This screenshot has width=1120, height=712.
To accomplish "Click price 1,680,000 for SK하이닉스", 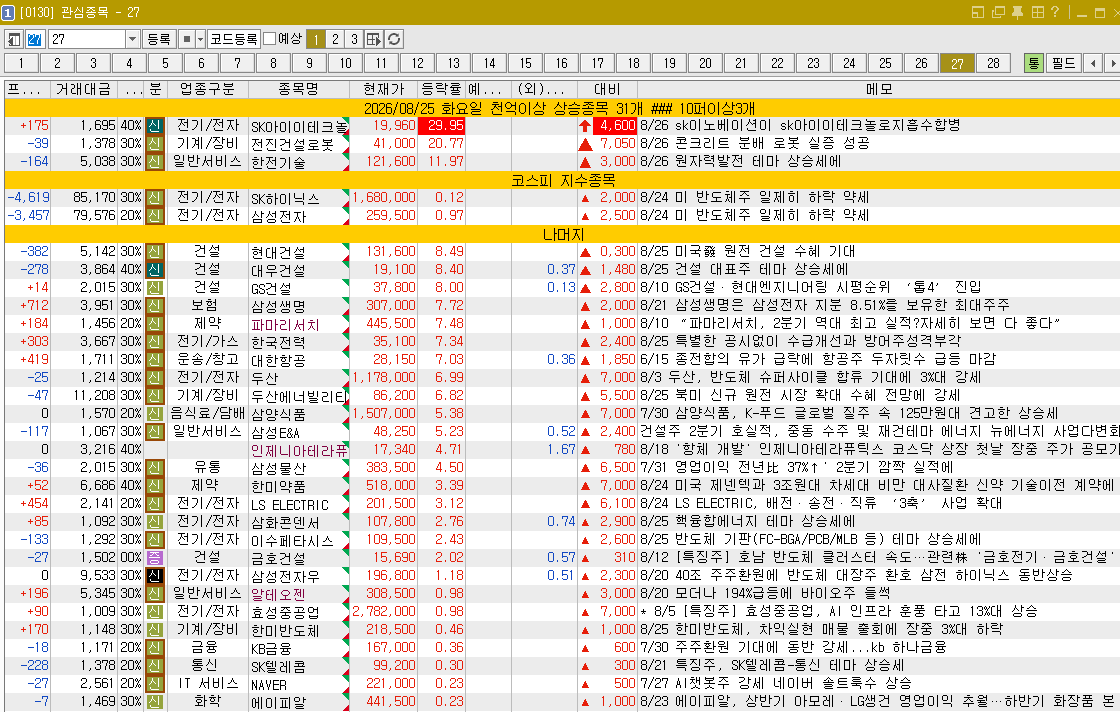I will pyautogui.click(x=384, y=198).
